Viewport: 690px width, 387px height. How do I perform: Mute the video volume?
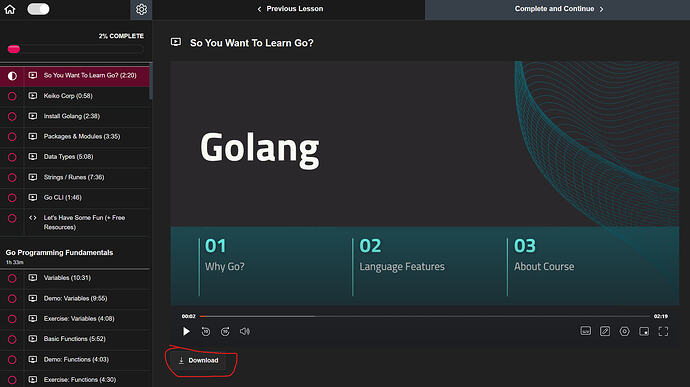245,331
